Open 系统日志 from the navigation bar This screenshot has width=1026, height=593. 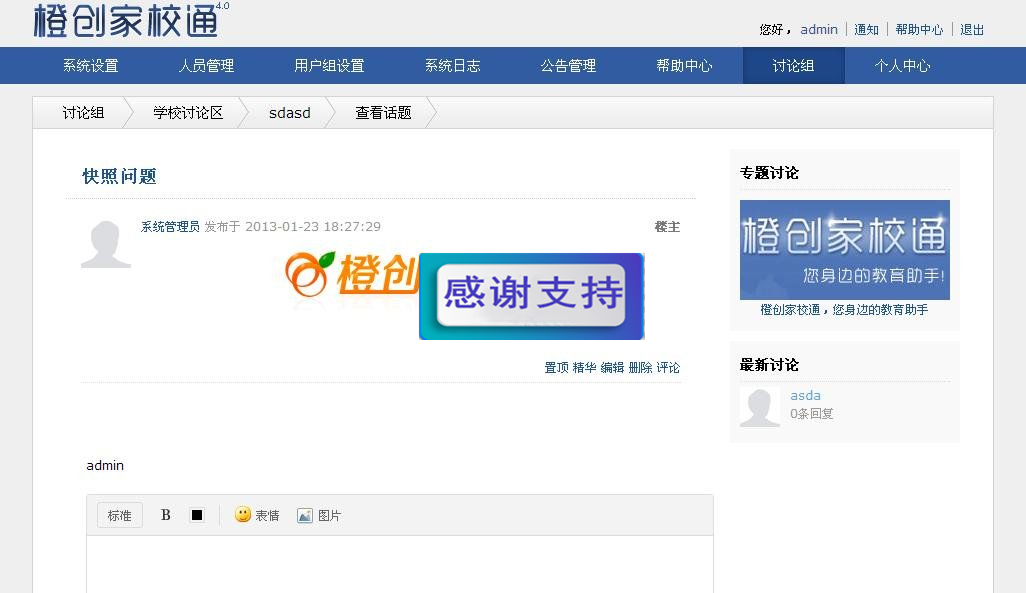point(452,65)
